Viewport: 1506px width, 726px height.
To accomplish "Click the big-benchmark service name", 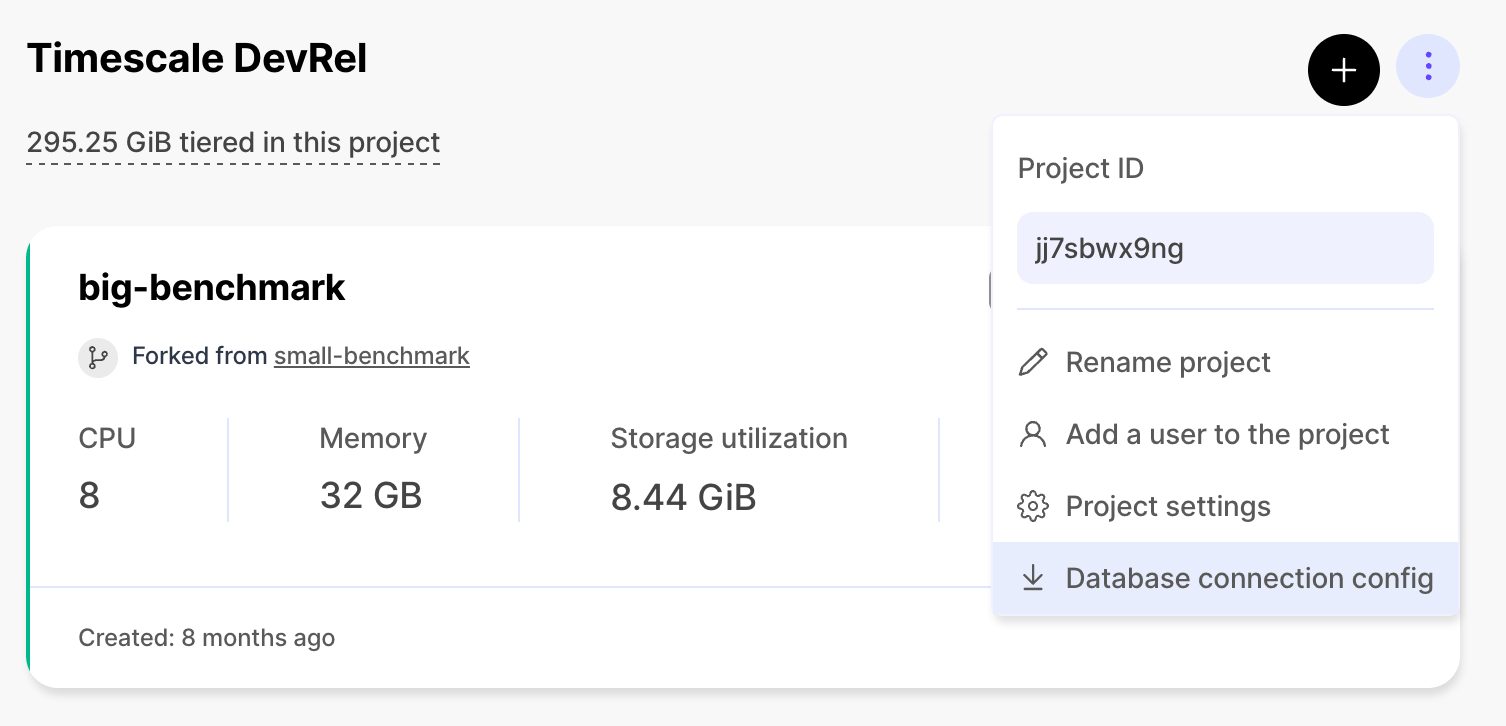I will point(211,287).
